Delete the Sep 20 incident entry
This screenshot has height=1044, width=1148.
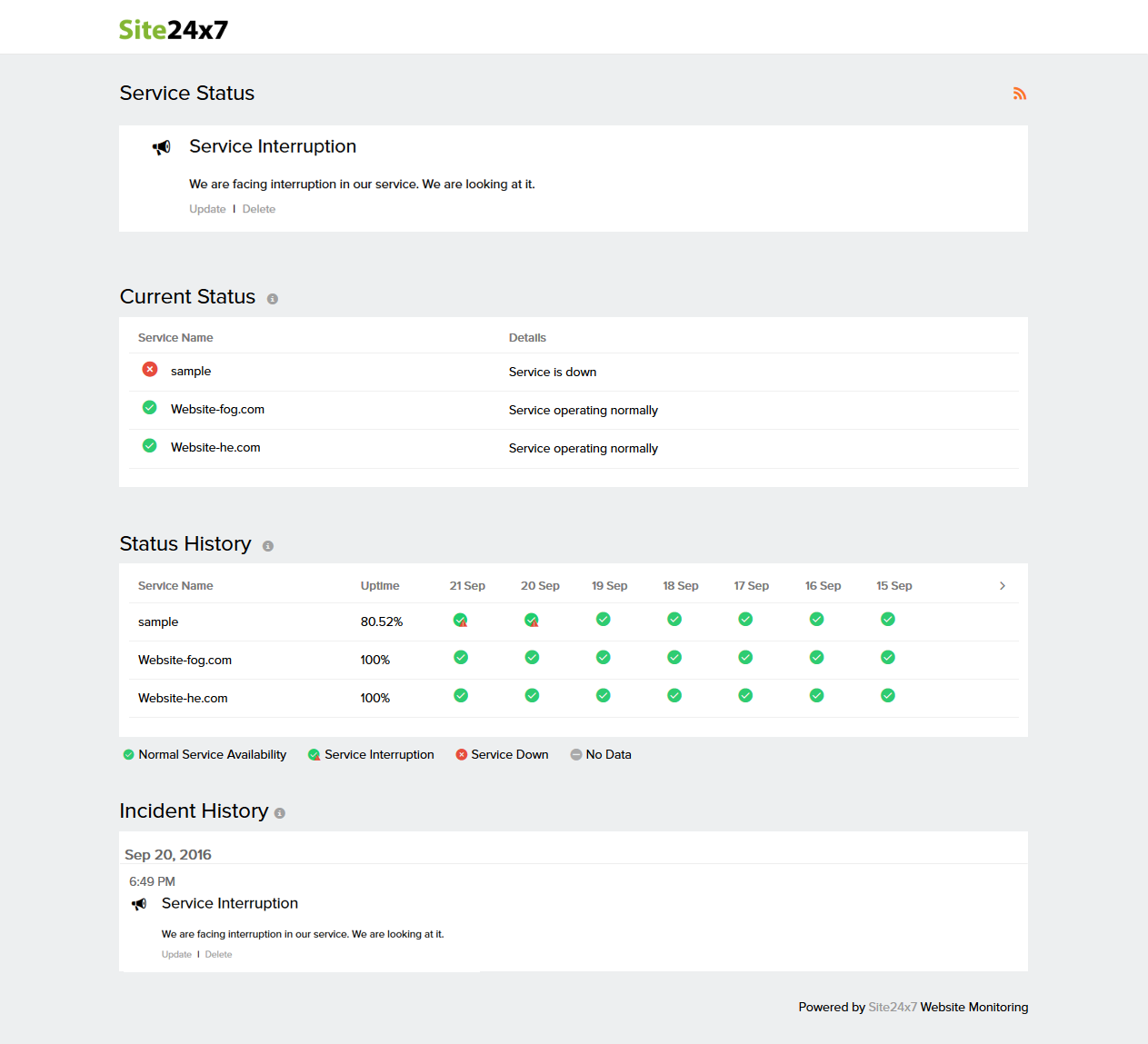tap(218, 954)
